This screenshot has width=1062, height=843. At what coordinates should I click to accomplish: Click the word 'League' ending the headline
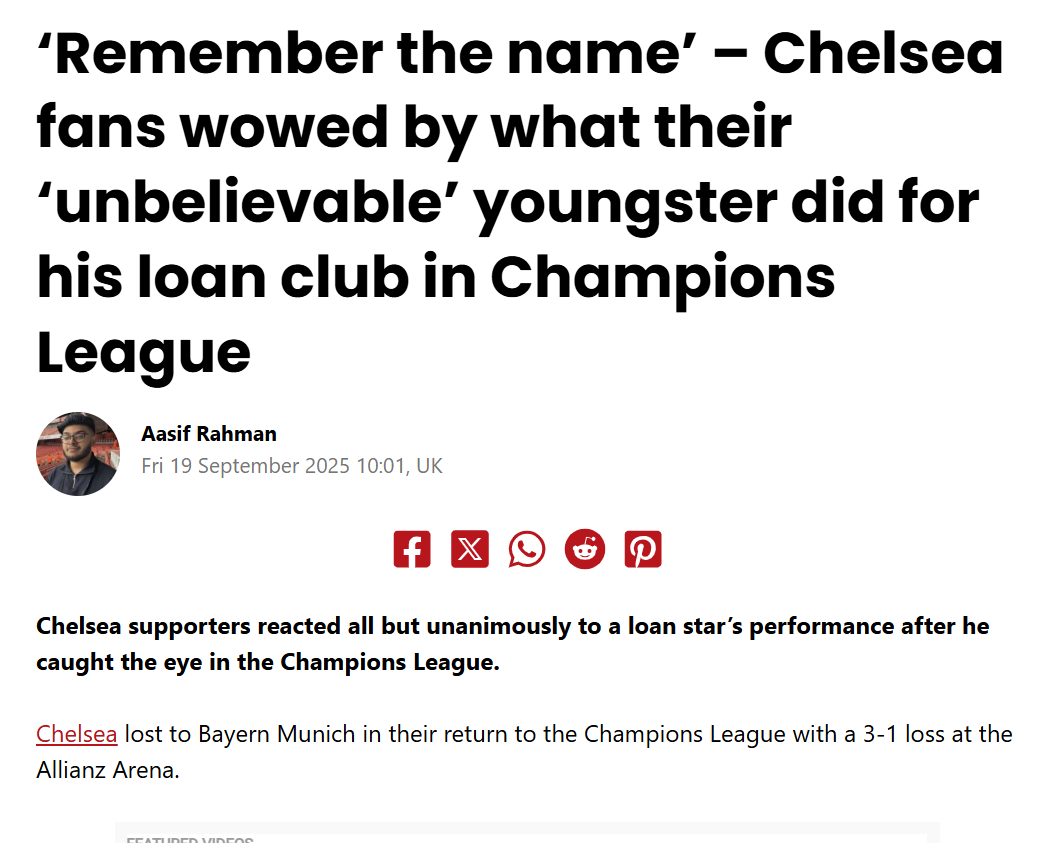pos(143,352)
